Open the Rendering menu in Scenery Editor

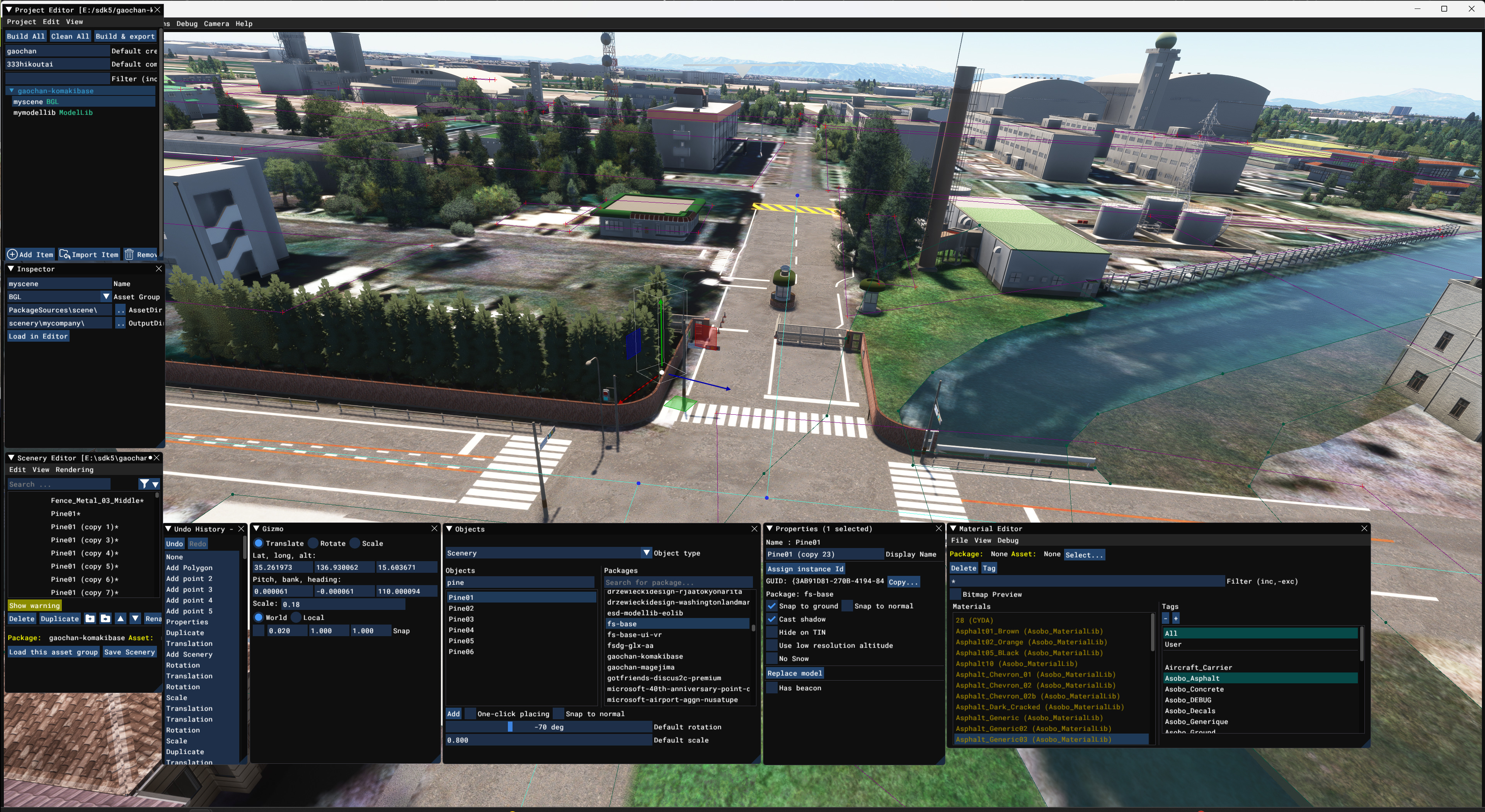[x=74, y=470]
